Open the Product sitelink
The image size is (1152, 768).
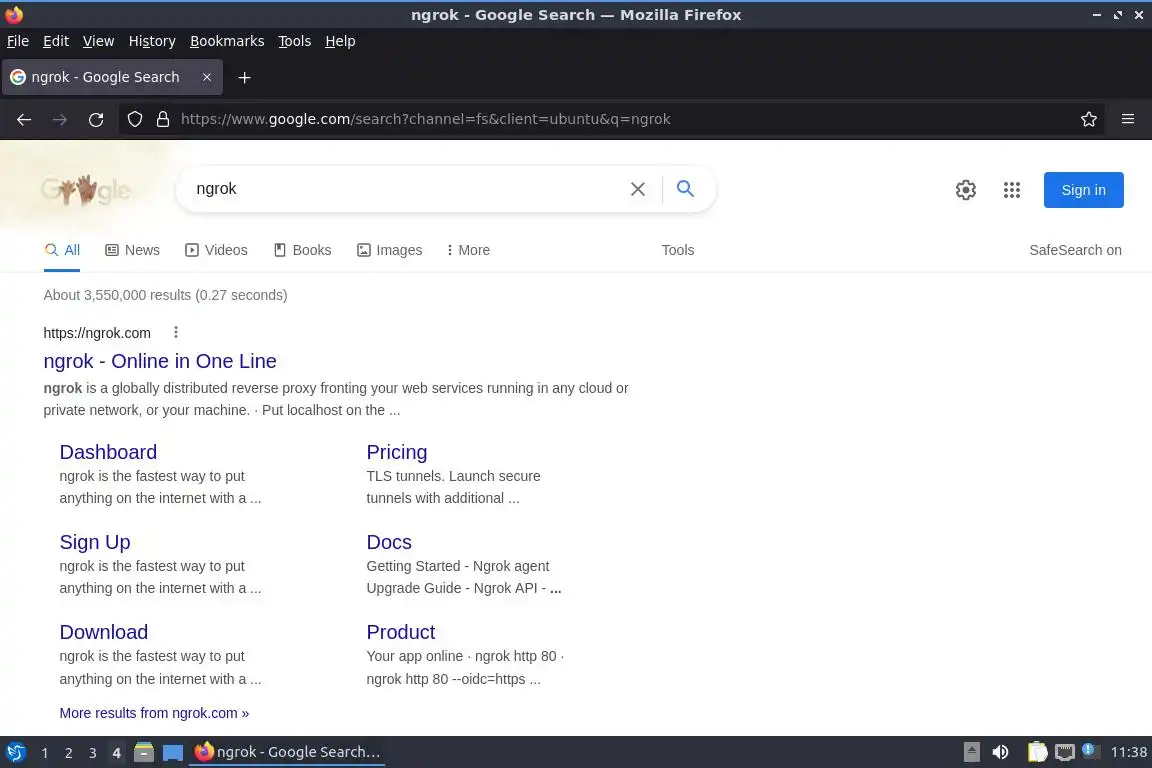(400, 632)
